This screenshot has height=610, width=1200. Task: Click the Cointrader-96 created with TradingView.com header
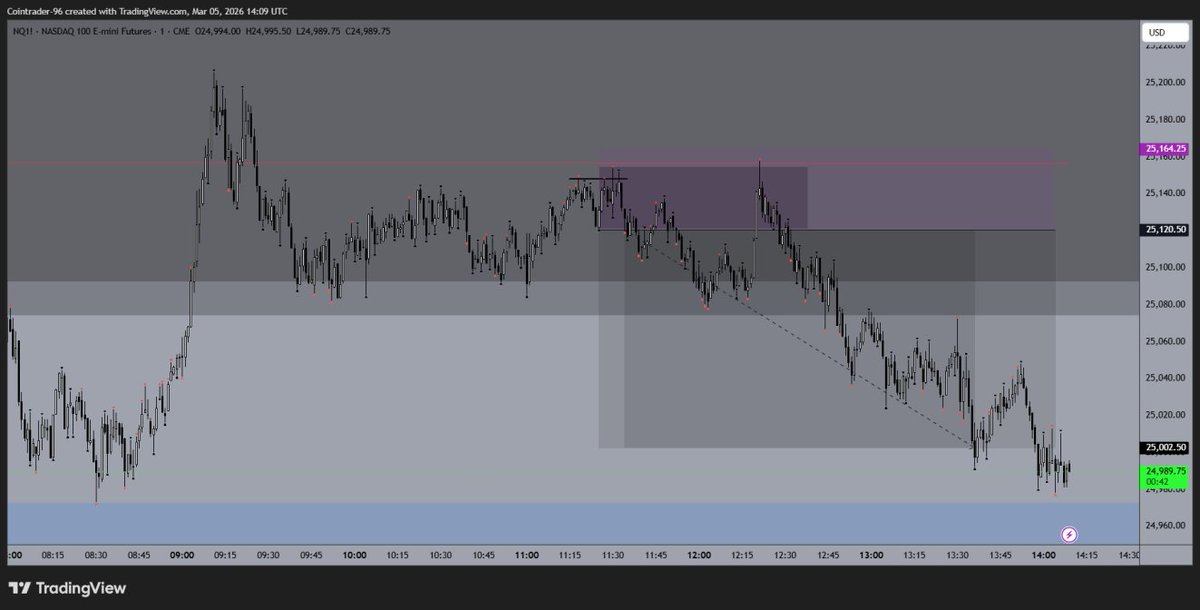click(148, 11)
